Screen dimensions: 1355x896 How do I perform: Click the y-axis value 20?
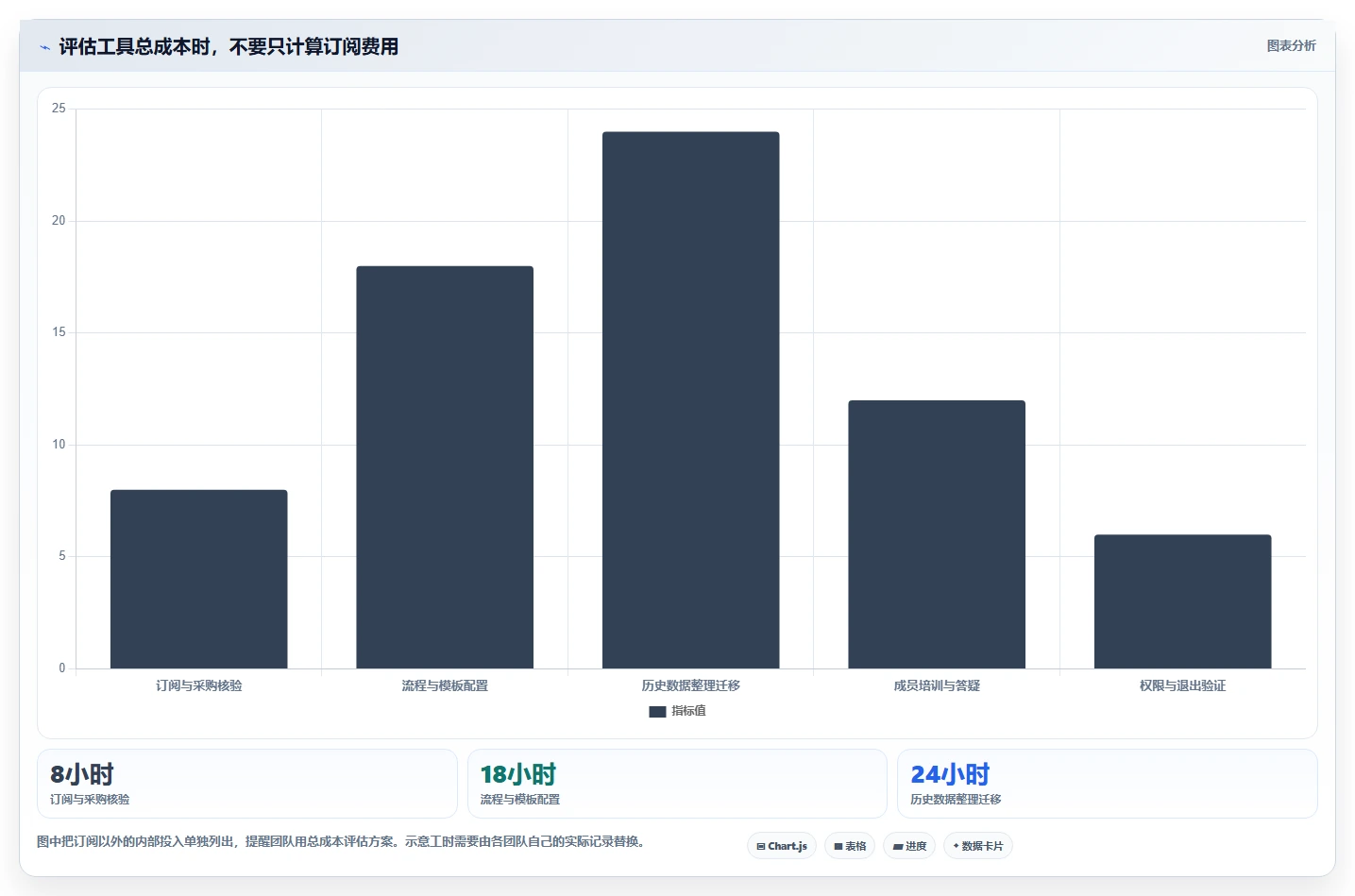click(x=59, y=221)
